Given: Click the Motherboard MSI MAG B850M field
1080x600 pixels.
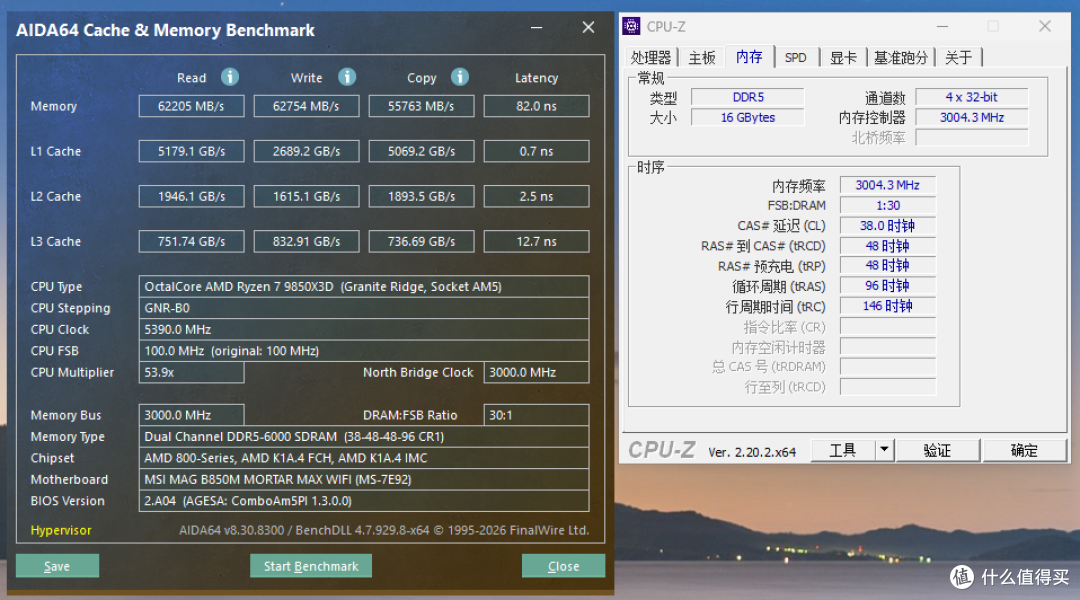Looking at the screenshot, I should (x=364, y=479).
